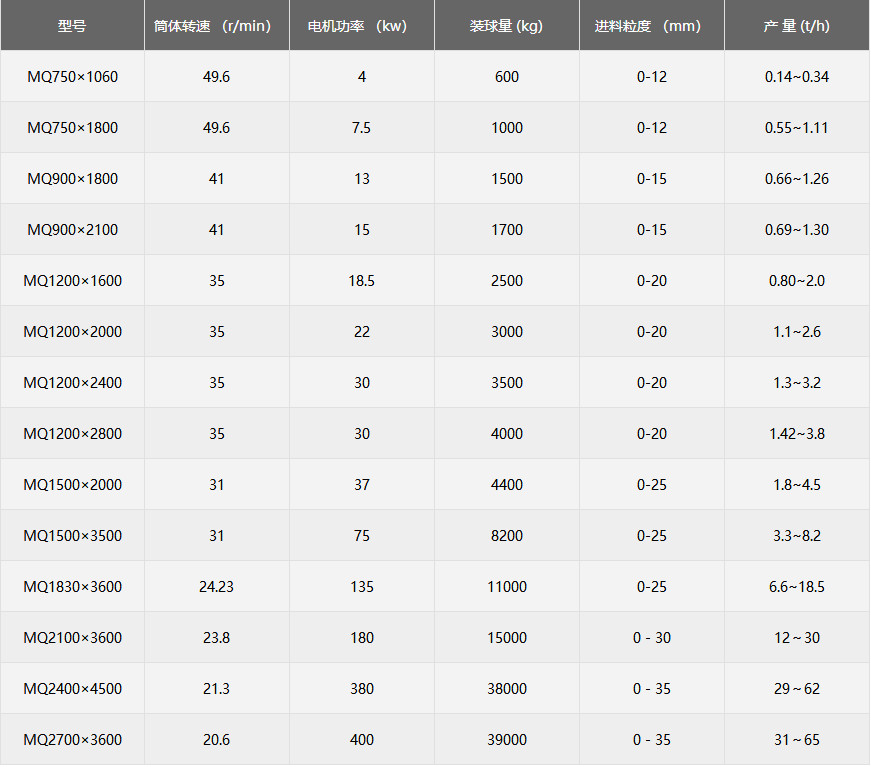This screenshot has height=767, width=871.
Task: Select the 6.6~18.5 output cell
Action: click(x=797, y=587)
